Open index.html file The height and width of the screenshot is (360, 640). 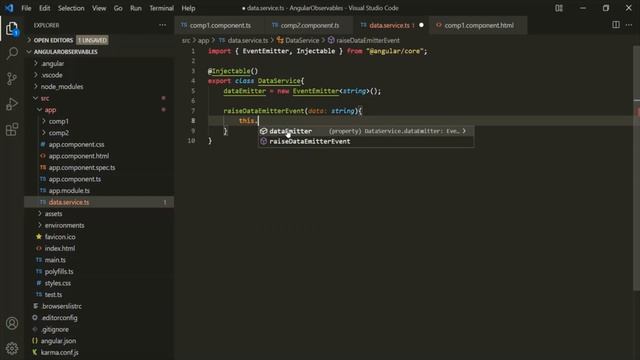(x=60, y=248)
